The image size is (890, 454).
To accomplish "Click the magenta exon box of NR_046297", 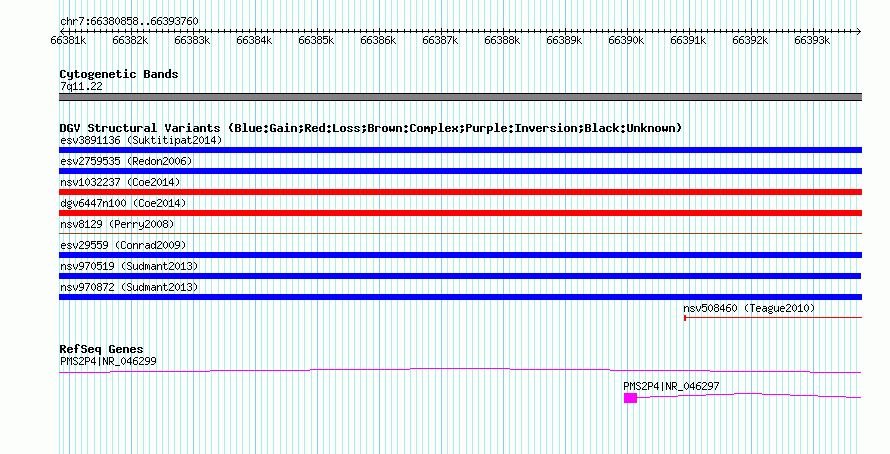I will tap(630, 398).
